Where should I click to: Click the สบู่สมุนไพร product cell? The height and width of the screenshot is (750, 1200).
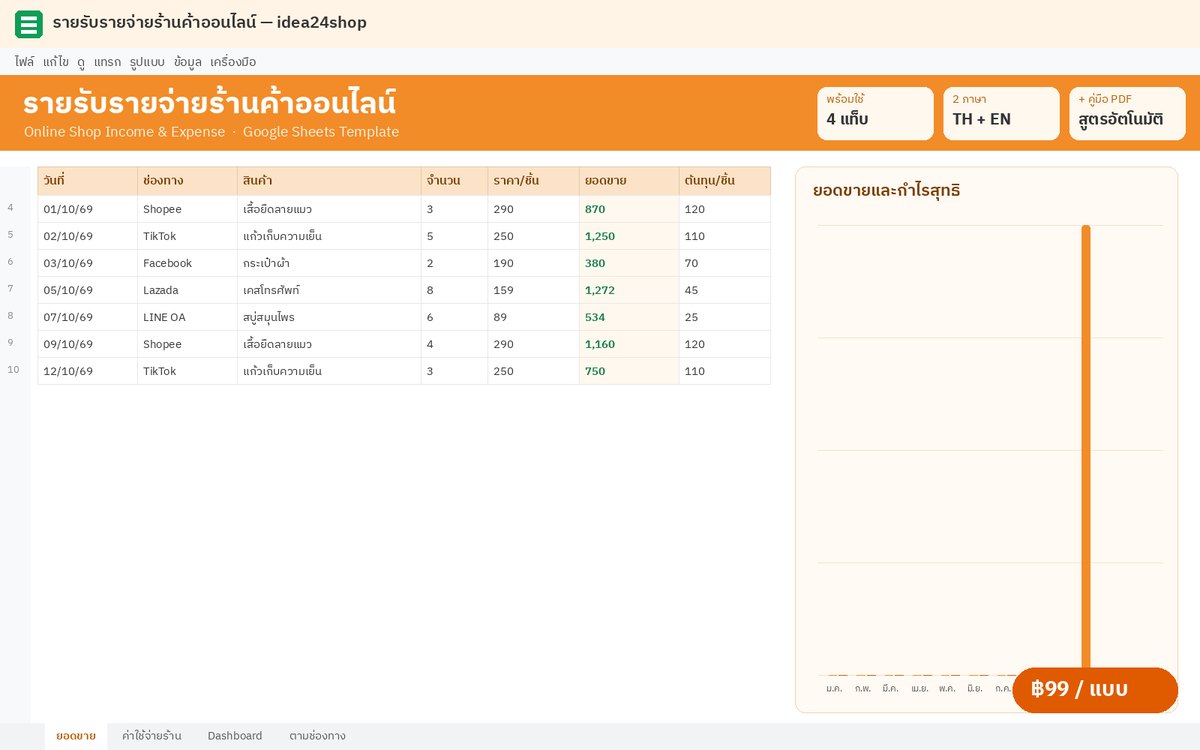329,317
